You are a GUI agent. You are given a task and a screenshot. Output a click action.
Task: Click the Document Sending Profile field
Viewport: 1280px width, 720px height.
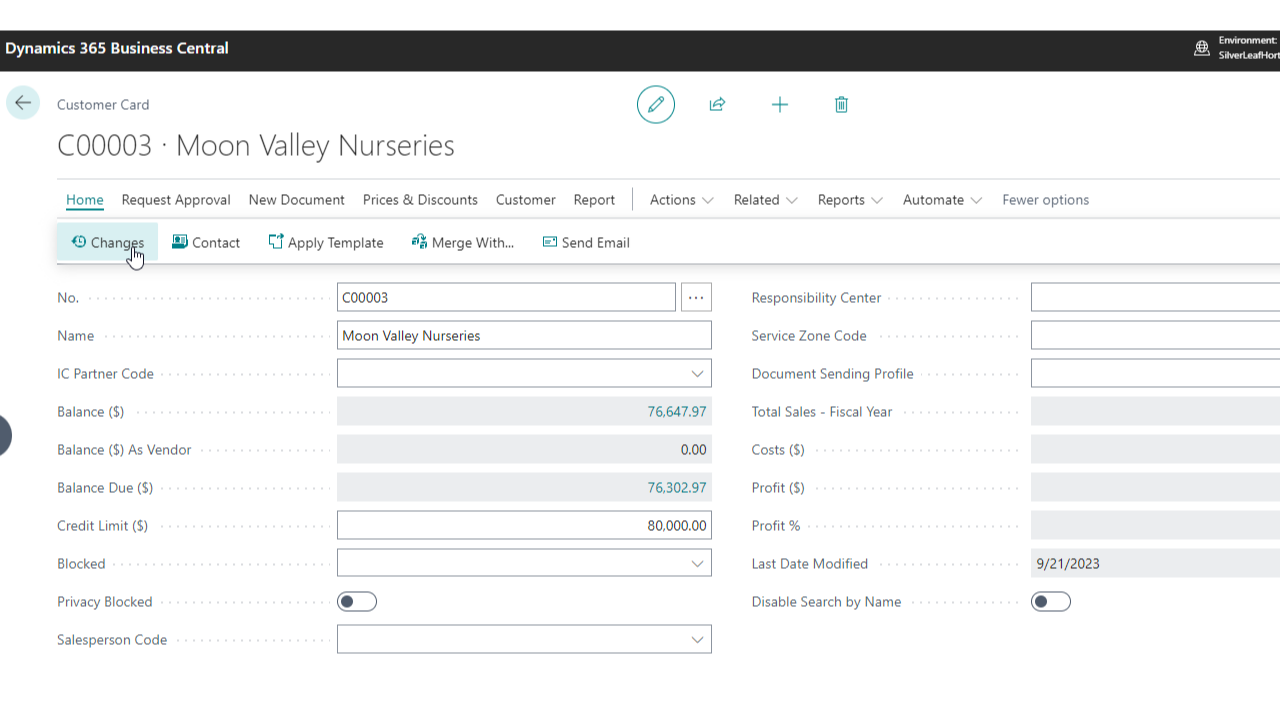[x=1155, y=373]
